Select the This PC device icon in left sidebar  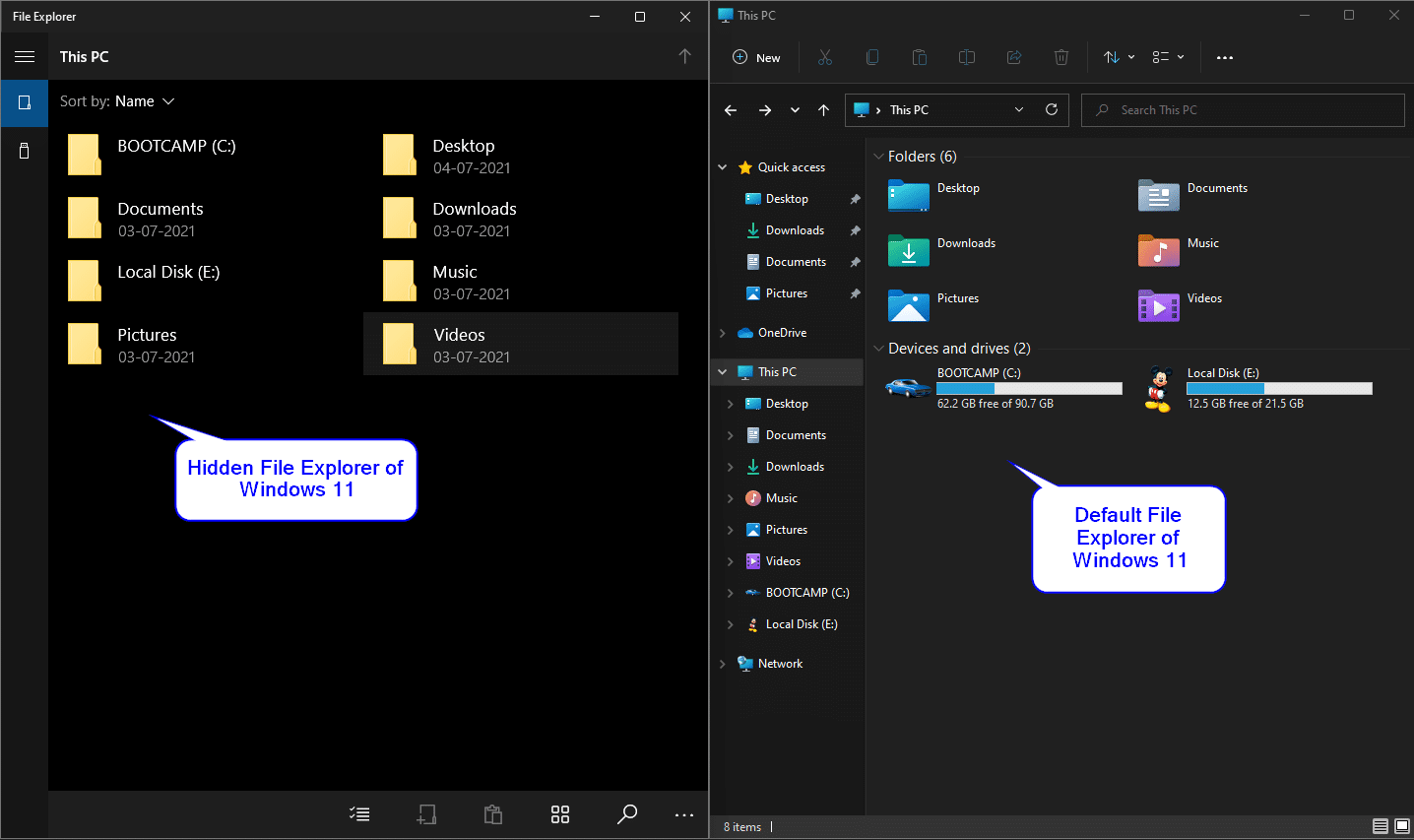click(x=25, y=102)
